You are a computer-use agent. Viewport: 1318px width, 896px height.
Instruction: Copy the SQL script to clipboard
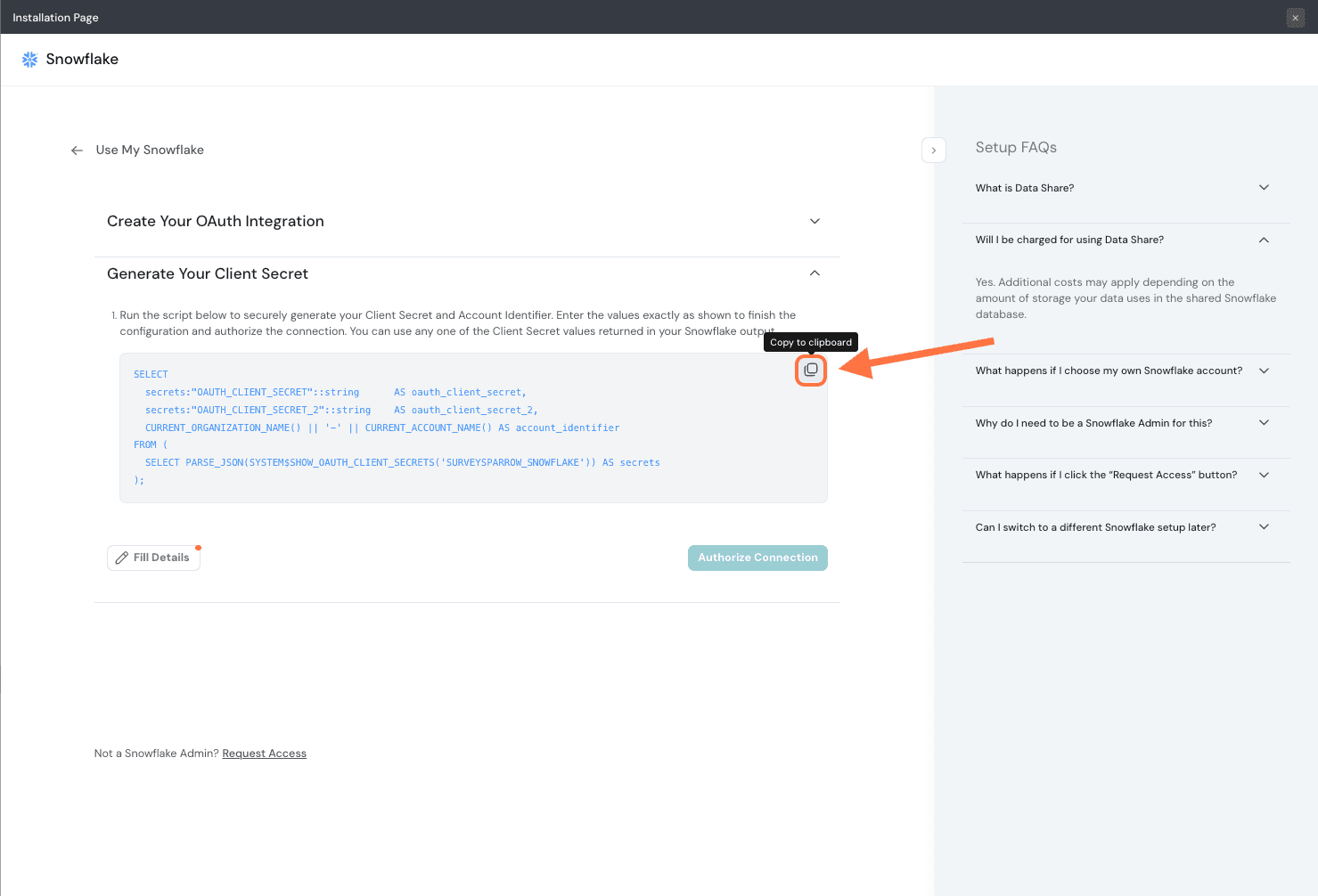(810, 370)
